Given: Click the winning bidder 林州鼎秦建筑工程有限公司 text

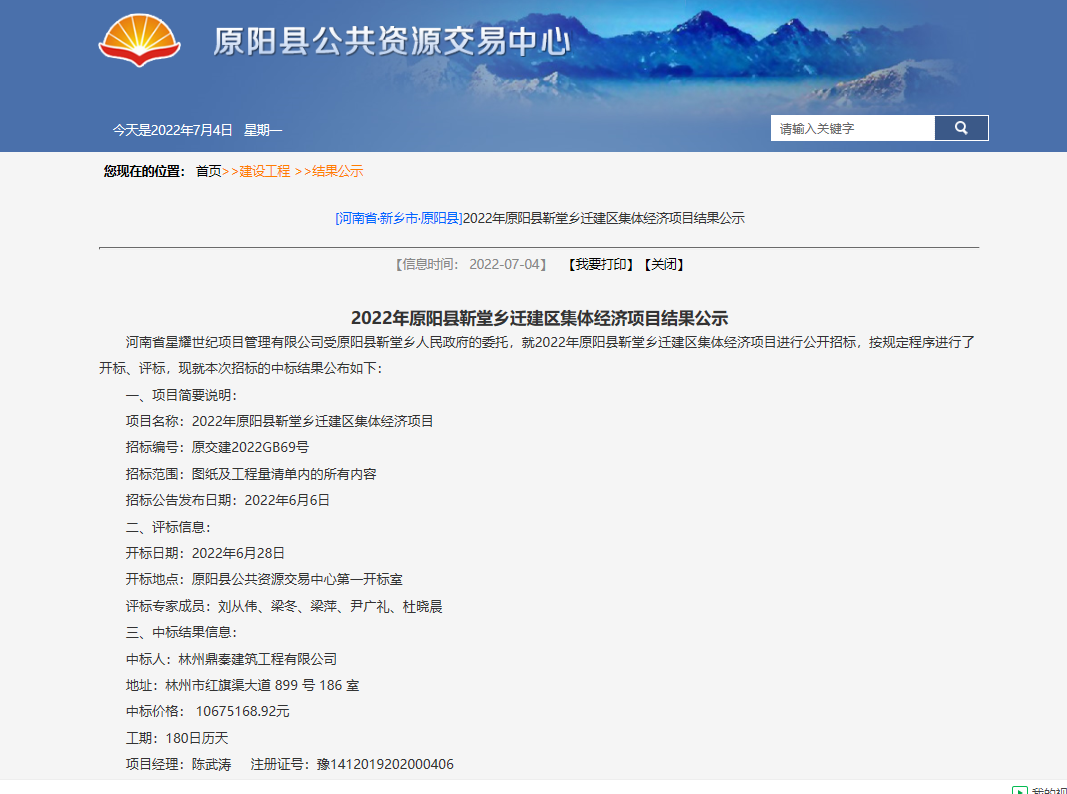Looking at the screenshot, I should [x=257, y=659].
